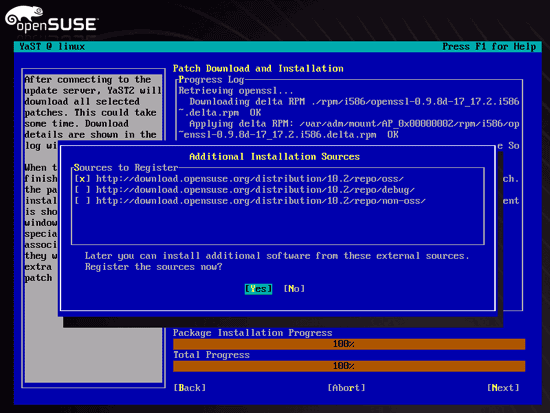Select the Next button

[x=503, y=388]
